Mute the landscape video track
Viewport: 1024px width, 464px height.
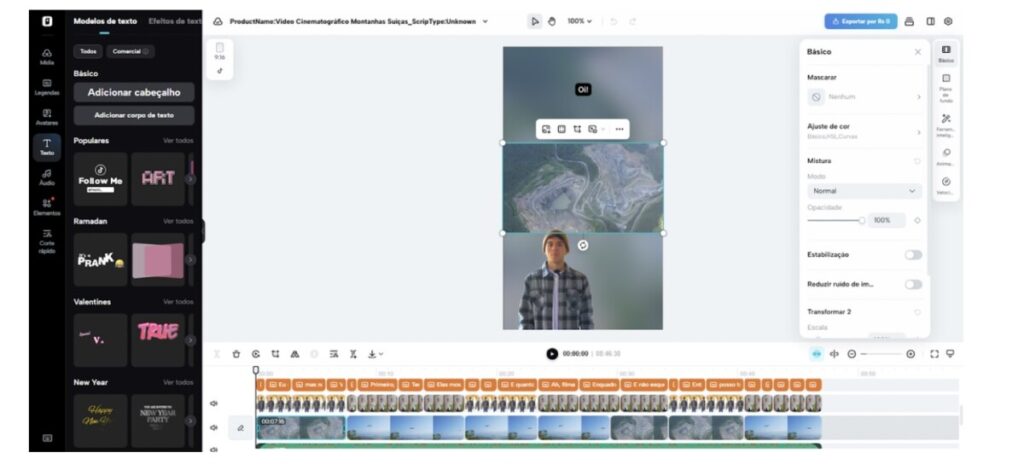click(x=214, y=427)
